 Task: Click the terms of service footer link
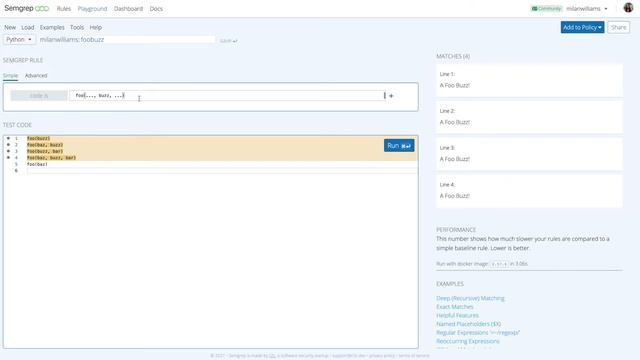(414, 356)
